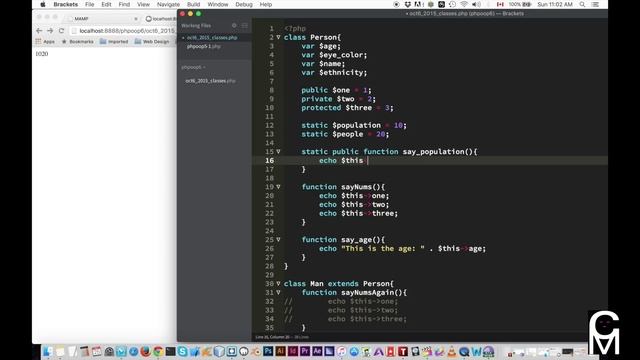Open Notification Center icon in menu bar
Image resolution: width=640 pixels, height=360 pixels.
[596, 4]
